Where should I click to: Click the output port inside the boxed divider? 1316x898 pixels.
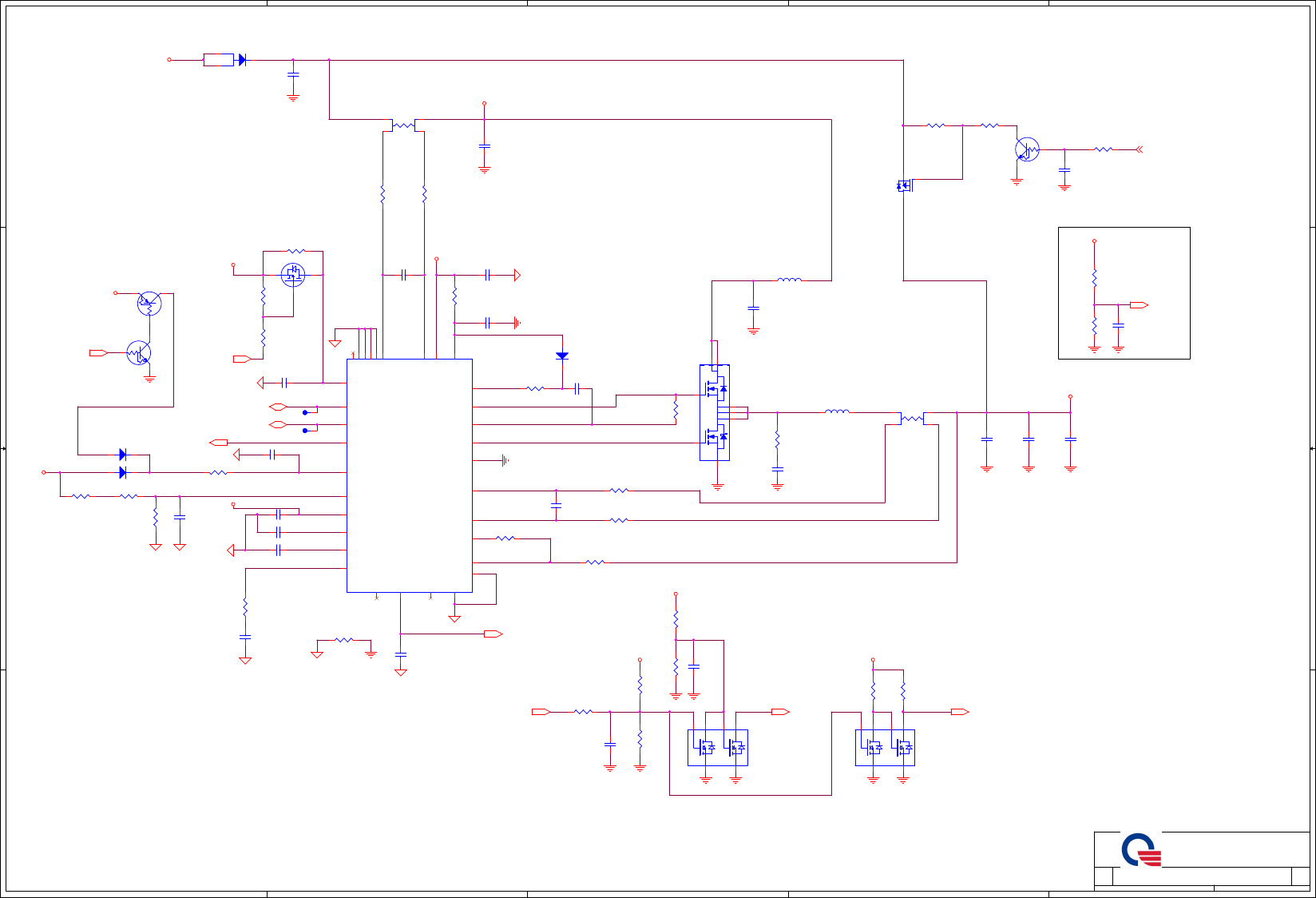point(1139,305)
